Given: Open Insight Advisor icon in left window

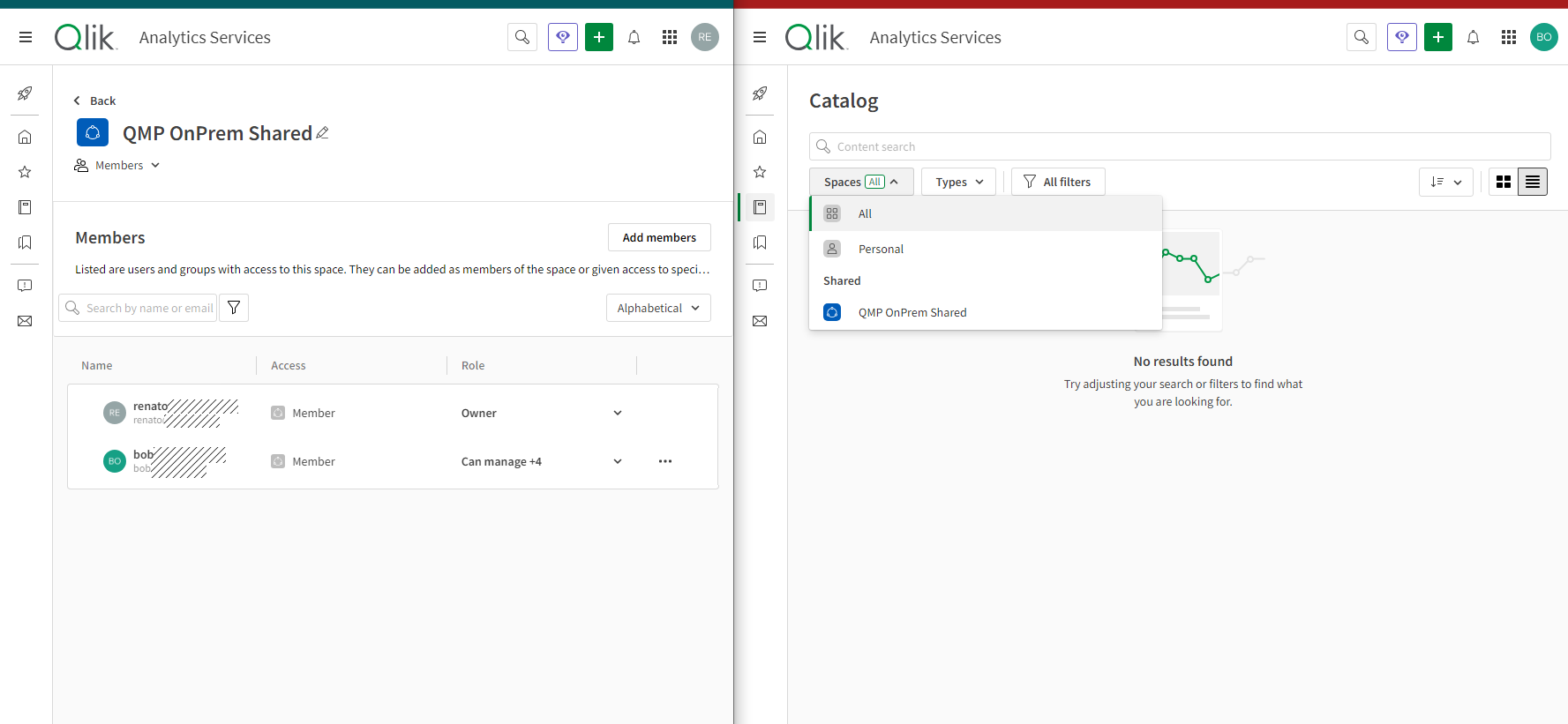Looking at the screenshot, I should click(563, 37).
